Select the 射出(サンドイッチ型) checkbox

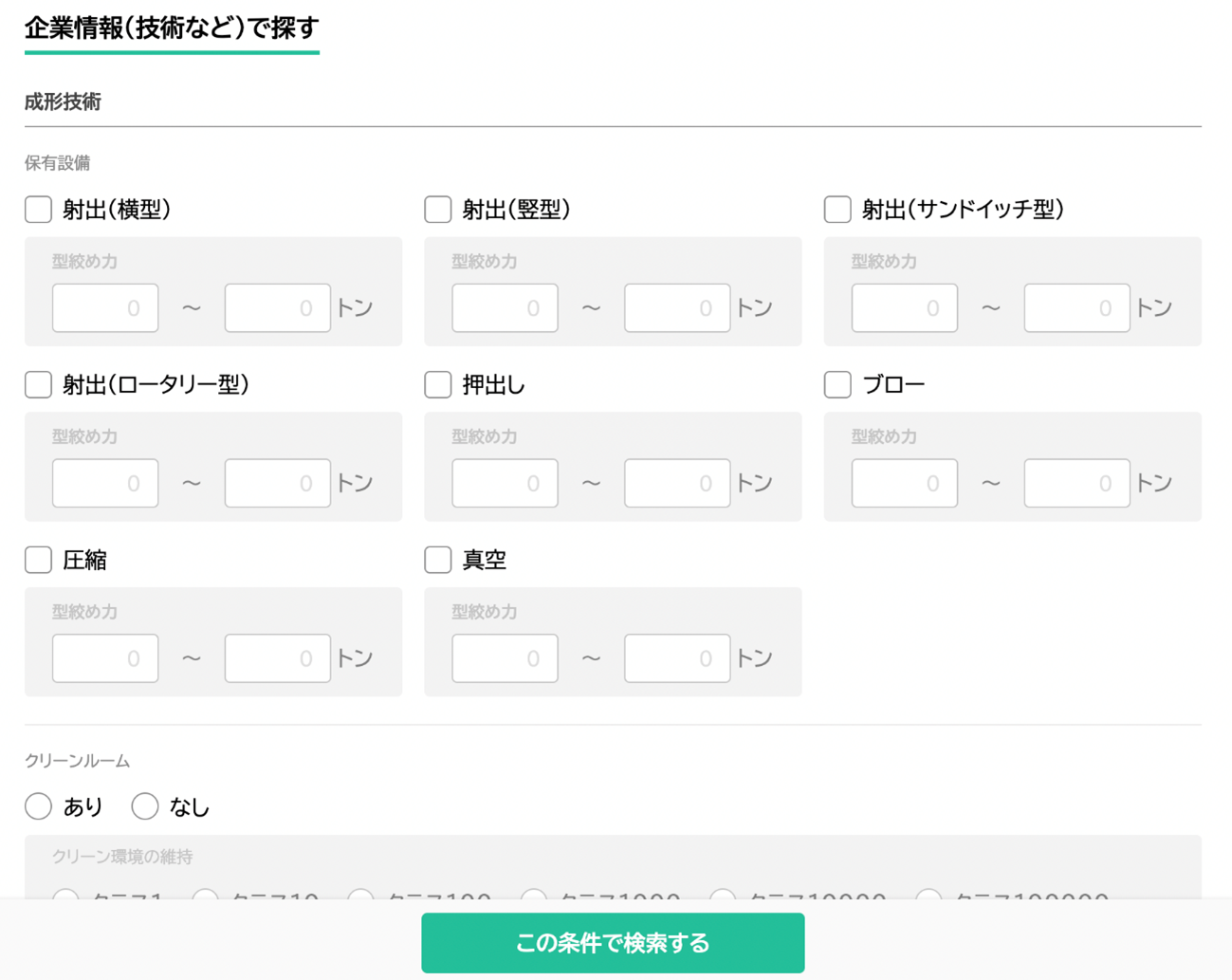[x=837, y=209]
